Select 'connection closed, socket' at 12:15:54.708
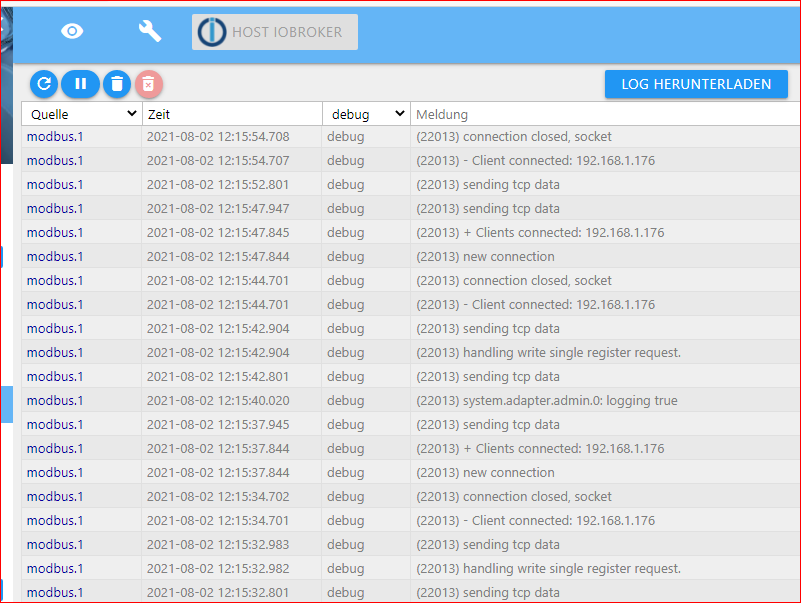 point(514,136)
